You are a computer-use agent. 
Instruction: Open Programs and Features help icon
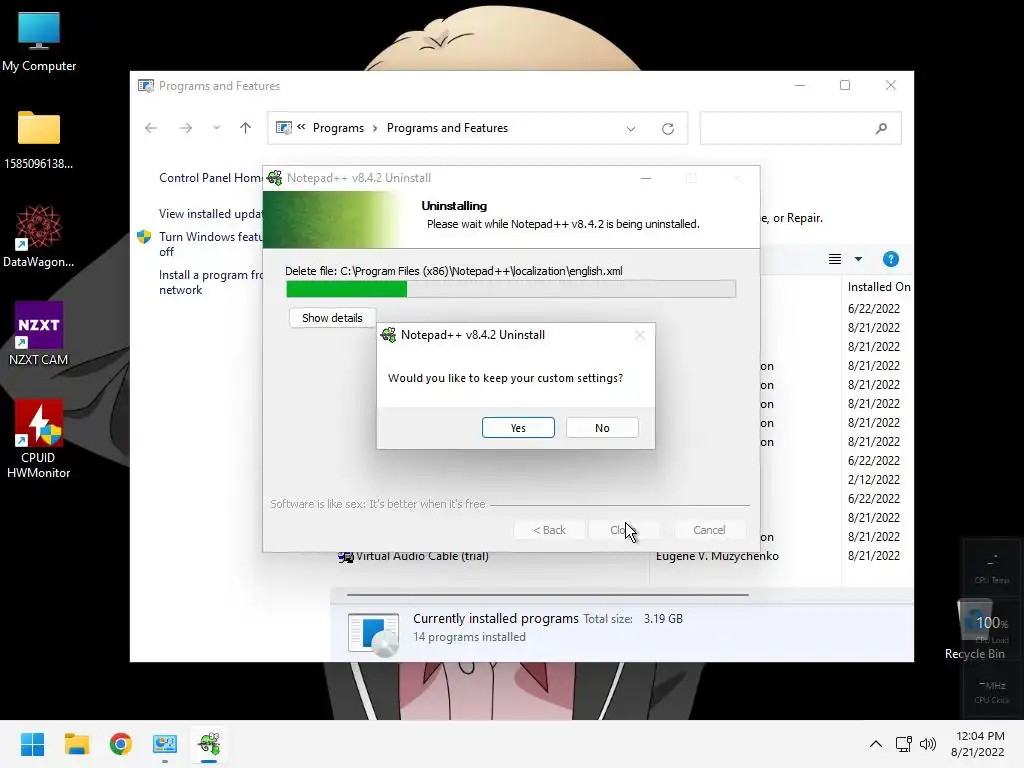(x=891, y=259)
